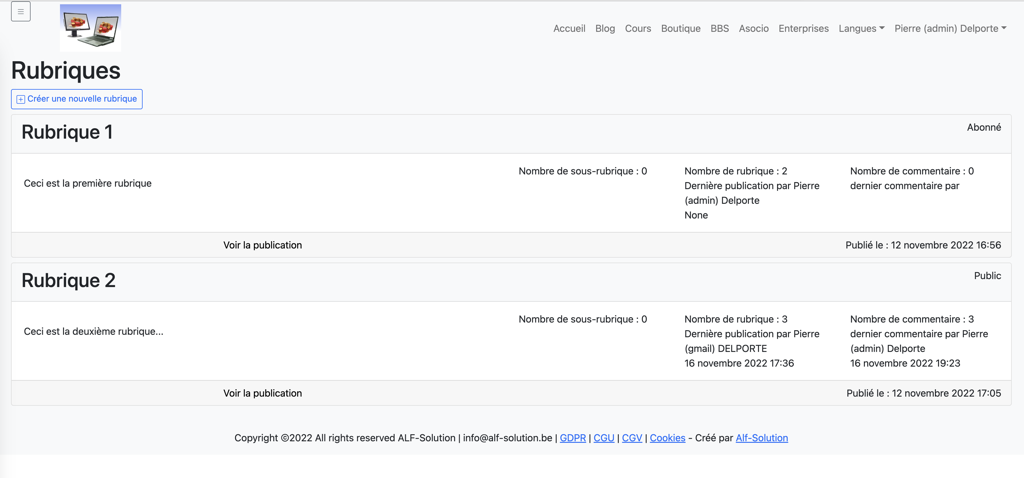The width and height of the screenshot is (1024, 478).
Task: Select BBS in the navigation bar
Action: (719, 29)
